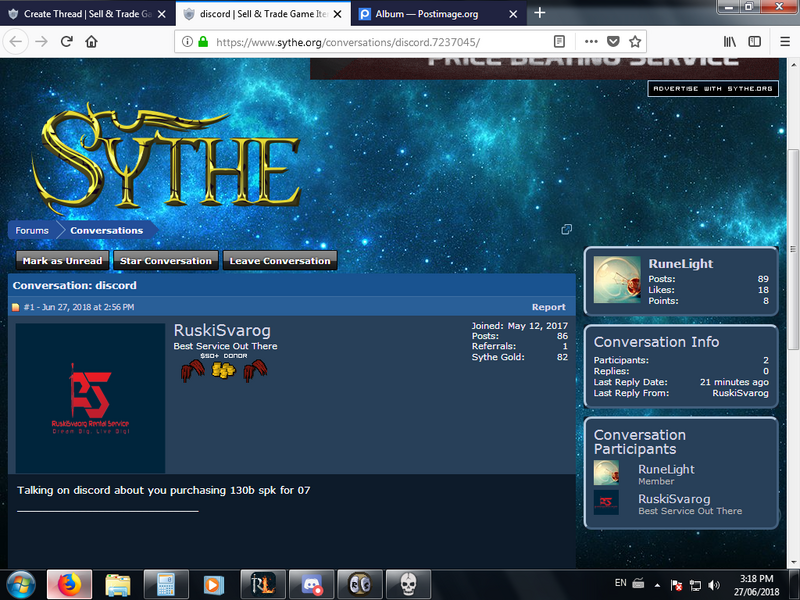Image resolution: width=800 pixels, height=600 pixels.
Task: Click Star Conversation button
Action: tap(166, 260)
